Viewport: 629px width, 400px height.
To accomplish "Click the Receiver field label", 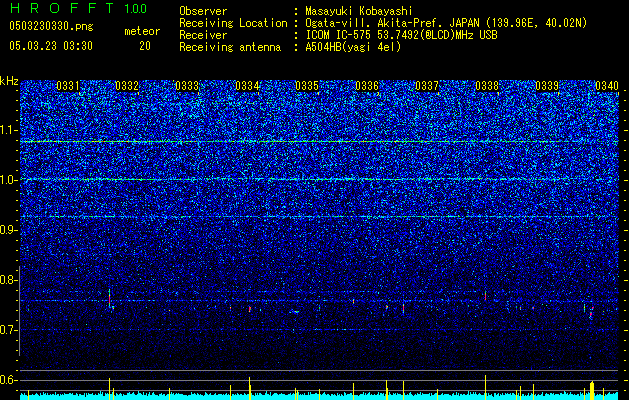I will [x=203, y=35].
